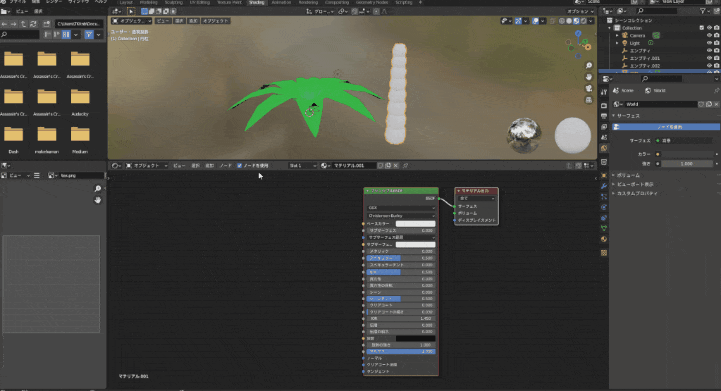Open the Node menu in the shader editor
The width and height of the screenshot is (721, 391).
(x=225, y=166)
